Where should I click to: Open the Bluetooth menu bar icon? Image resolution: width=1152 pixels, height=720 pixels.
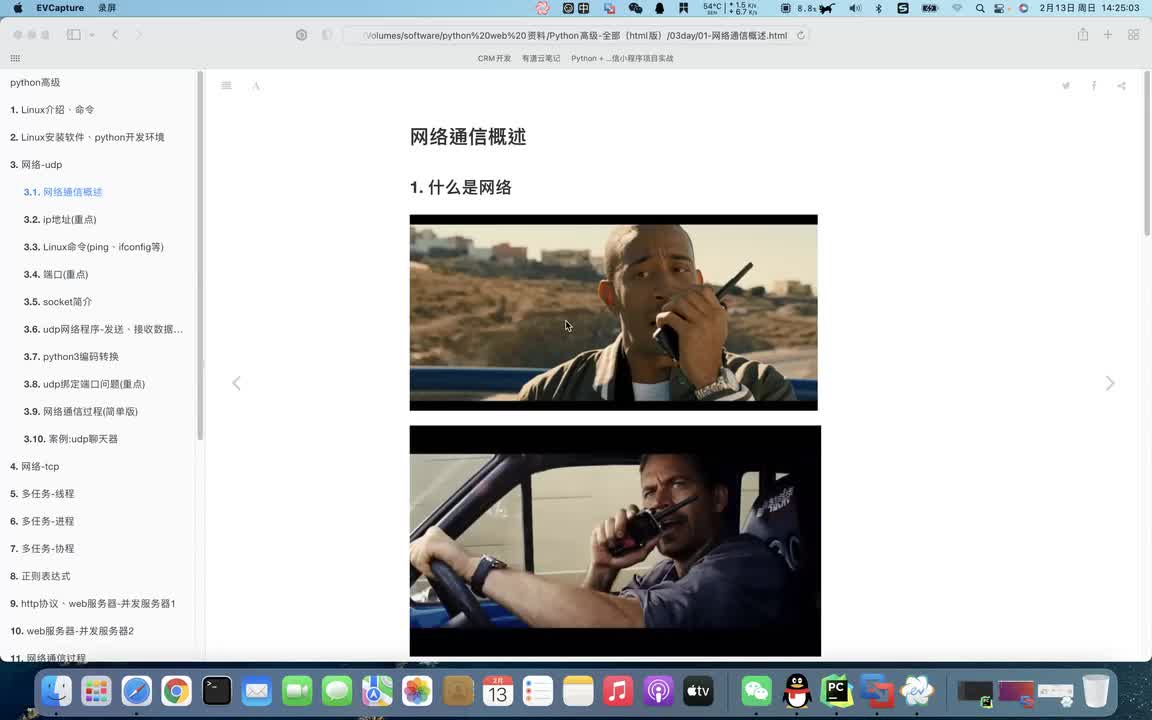pyautogui.click(x=879, y=8)
